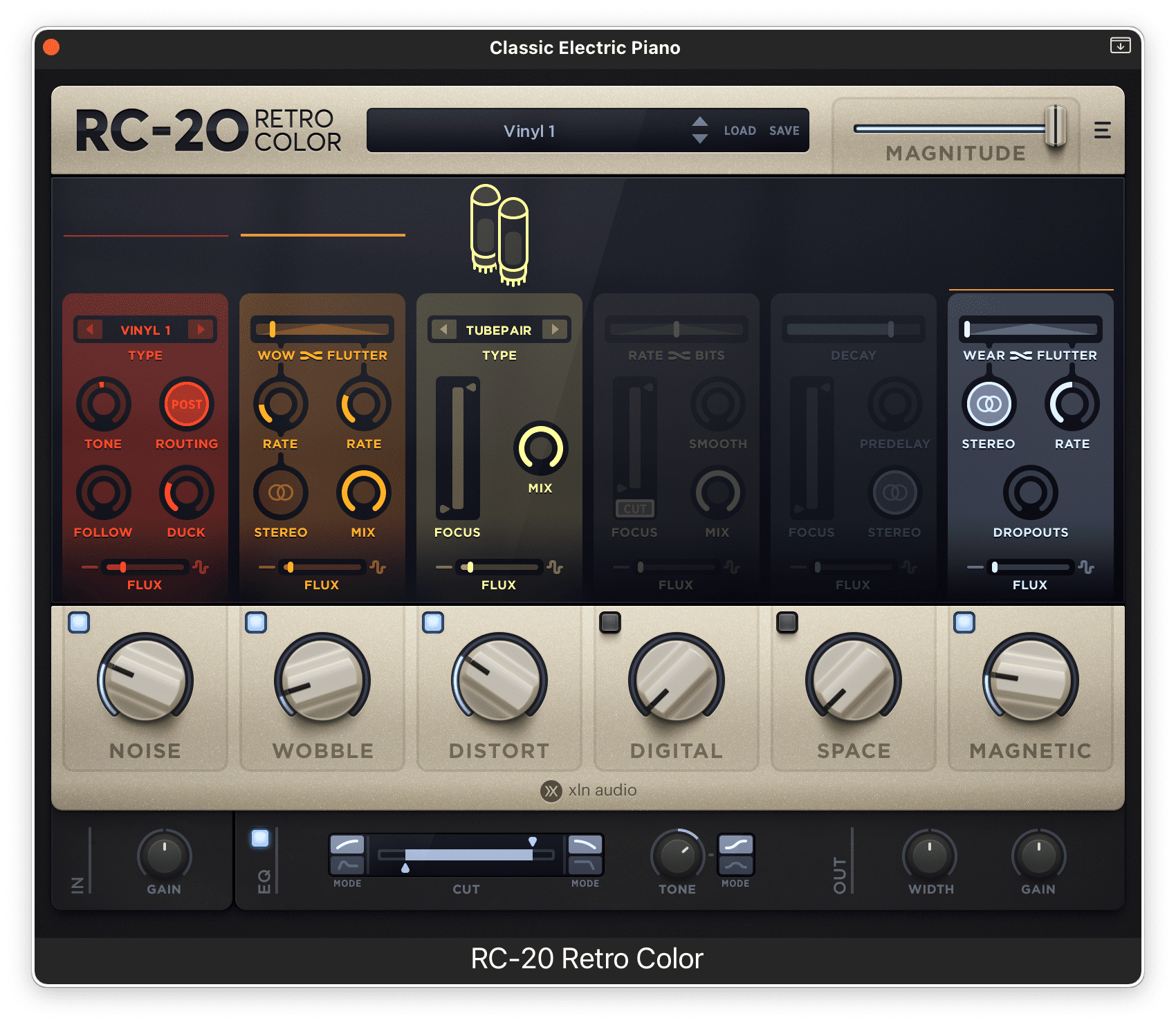Screen dimensions: 1176x1025
Task: Click the Distort Mix knob
Action: click(540, 448)
